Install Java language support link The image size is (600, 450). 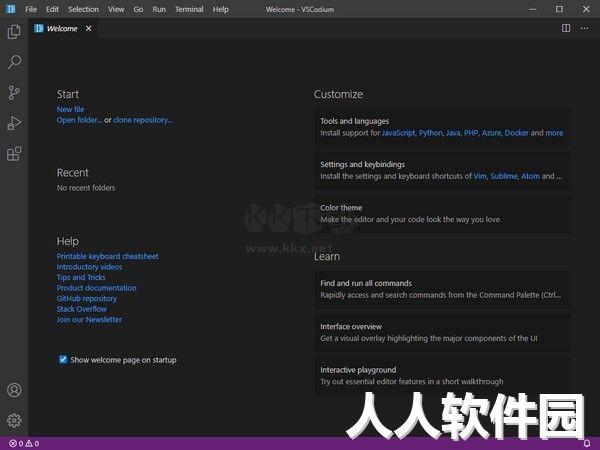(453, 133)
